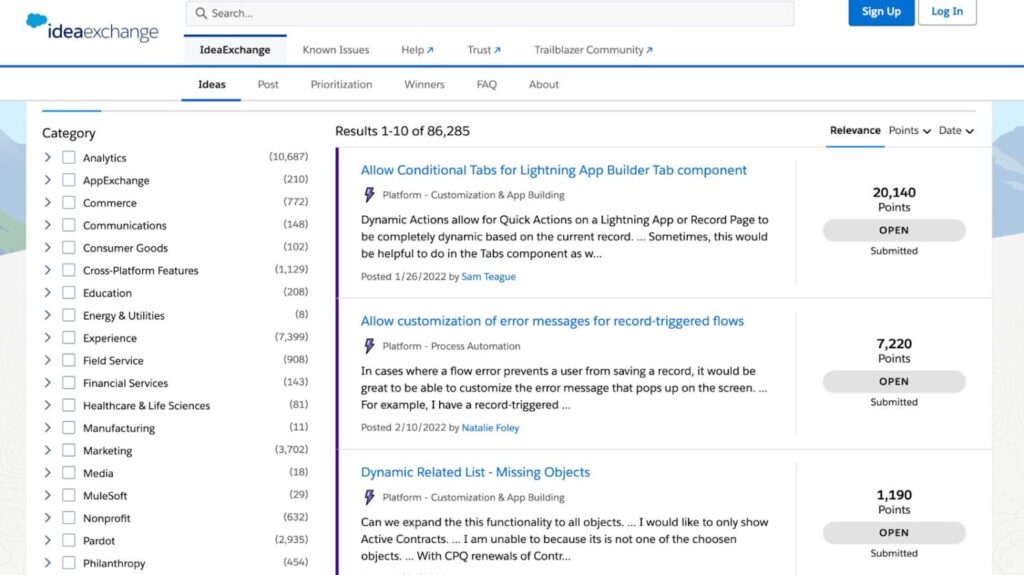
Task: Click the search magnifier icon
Action: point(201,13)
